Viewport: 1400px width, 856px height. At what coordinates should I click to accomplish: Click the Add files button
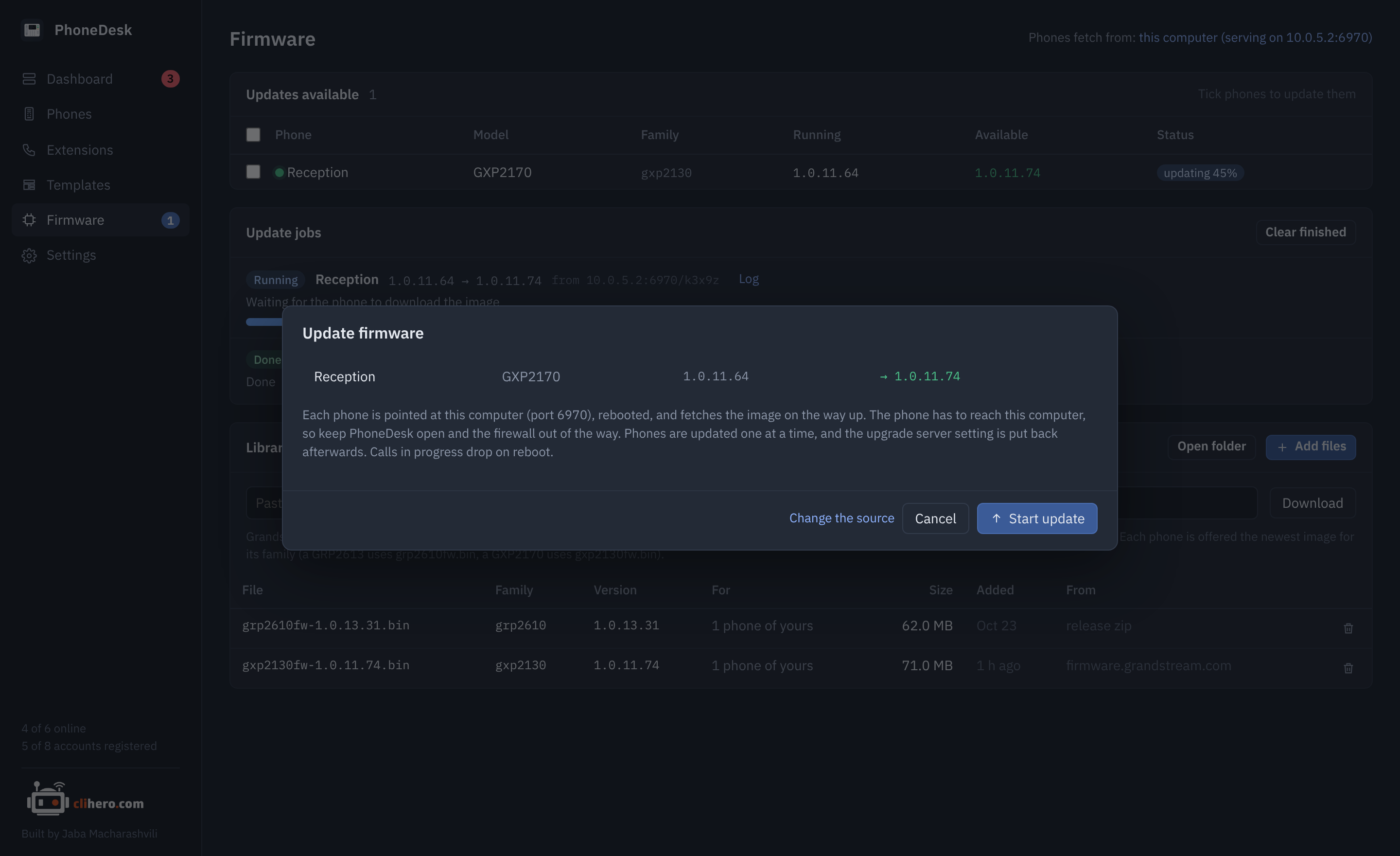pyautogui.click(x=1310, y=447)
